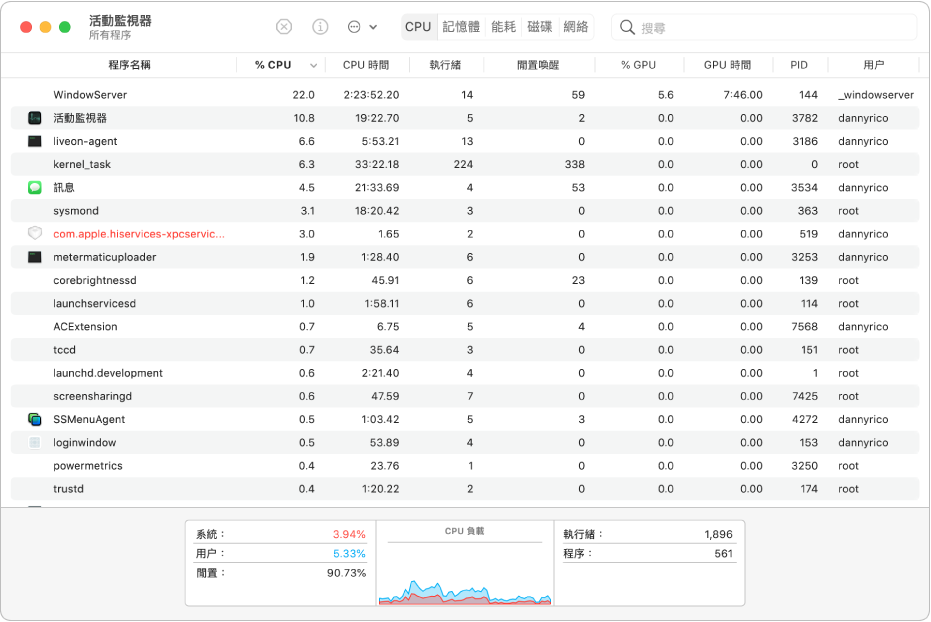
Task: Click the 程序 total 561
Action: [724, 554]
